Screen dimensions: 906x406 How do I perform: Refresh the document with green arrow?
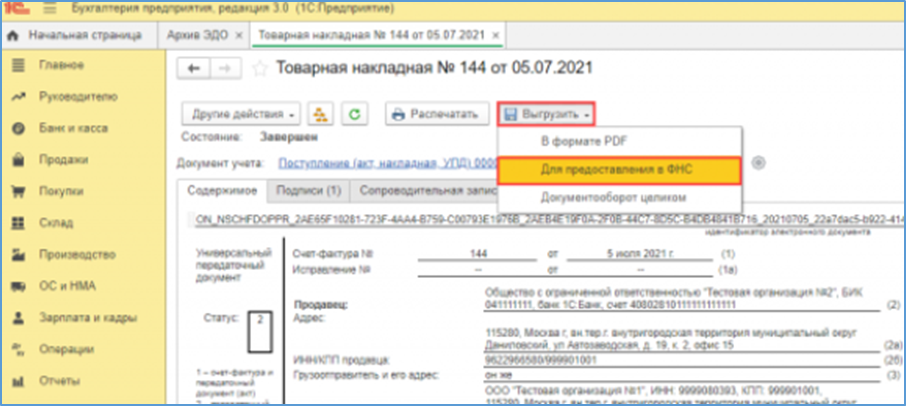click(x=354, y=114)
